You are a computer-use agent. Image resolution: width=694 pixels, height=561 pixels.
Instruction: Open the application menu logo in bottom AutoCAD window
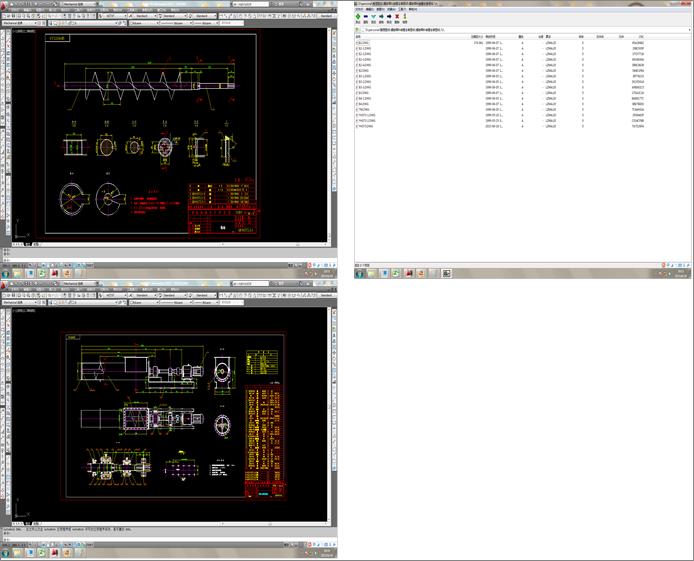tap(4, 284)
